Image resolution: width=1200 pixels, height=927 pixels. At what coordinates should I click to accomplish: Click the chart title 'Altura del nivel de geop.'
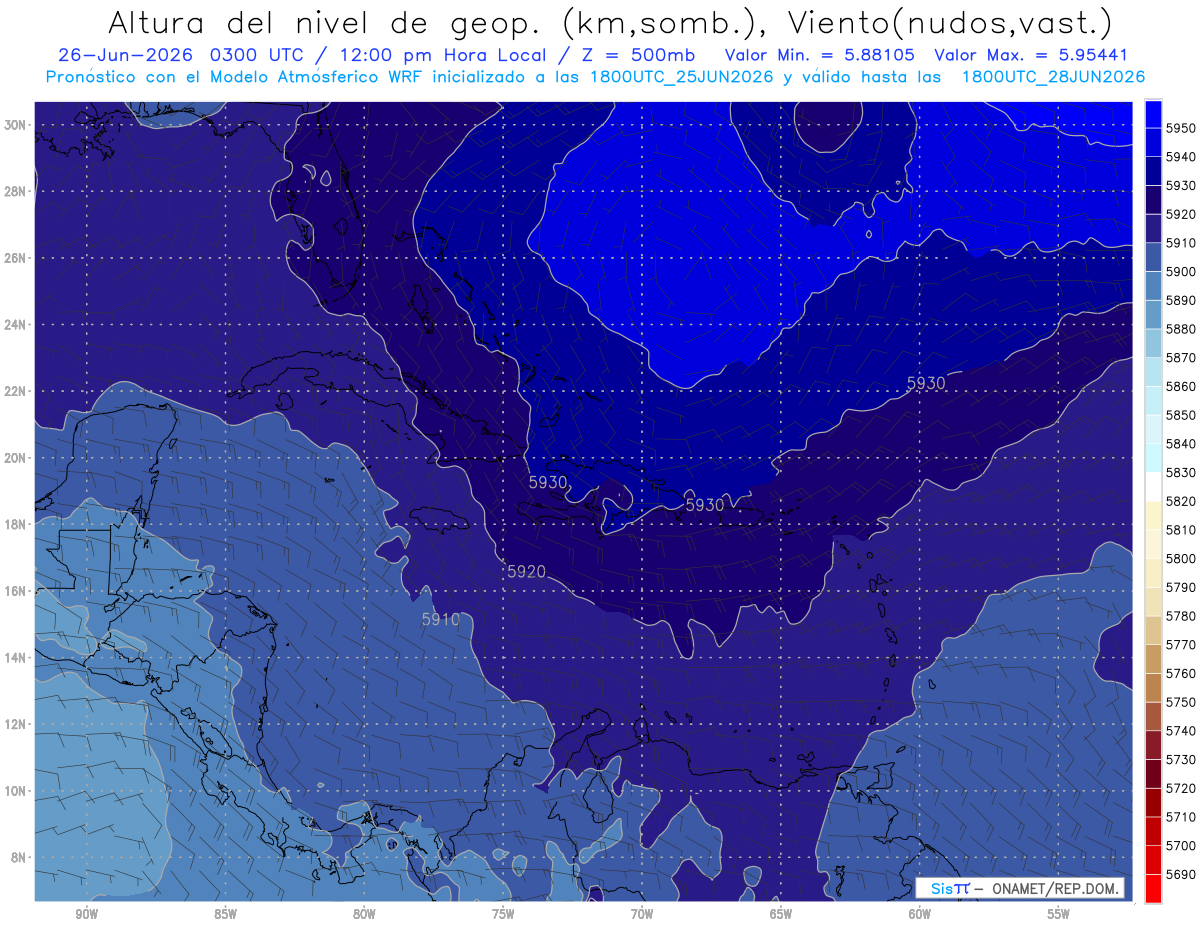pyautogui.click(x=325, y=23)
